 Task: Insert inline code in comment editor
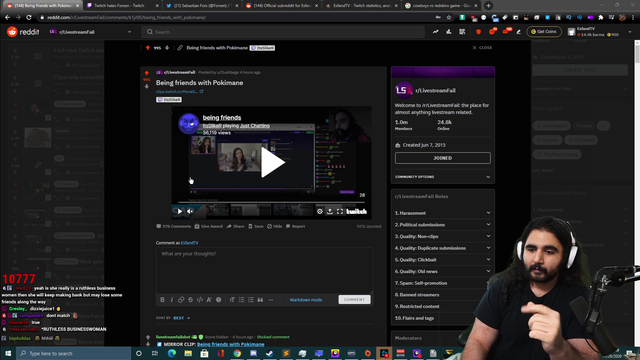pyautogui.click(x=200, y=300)
